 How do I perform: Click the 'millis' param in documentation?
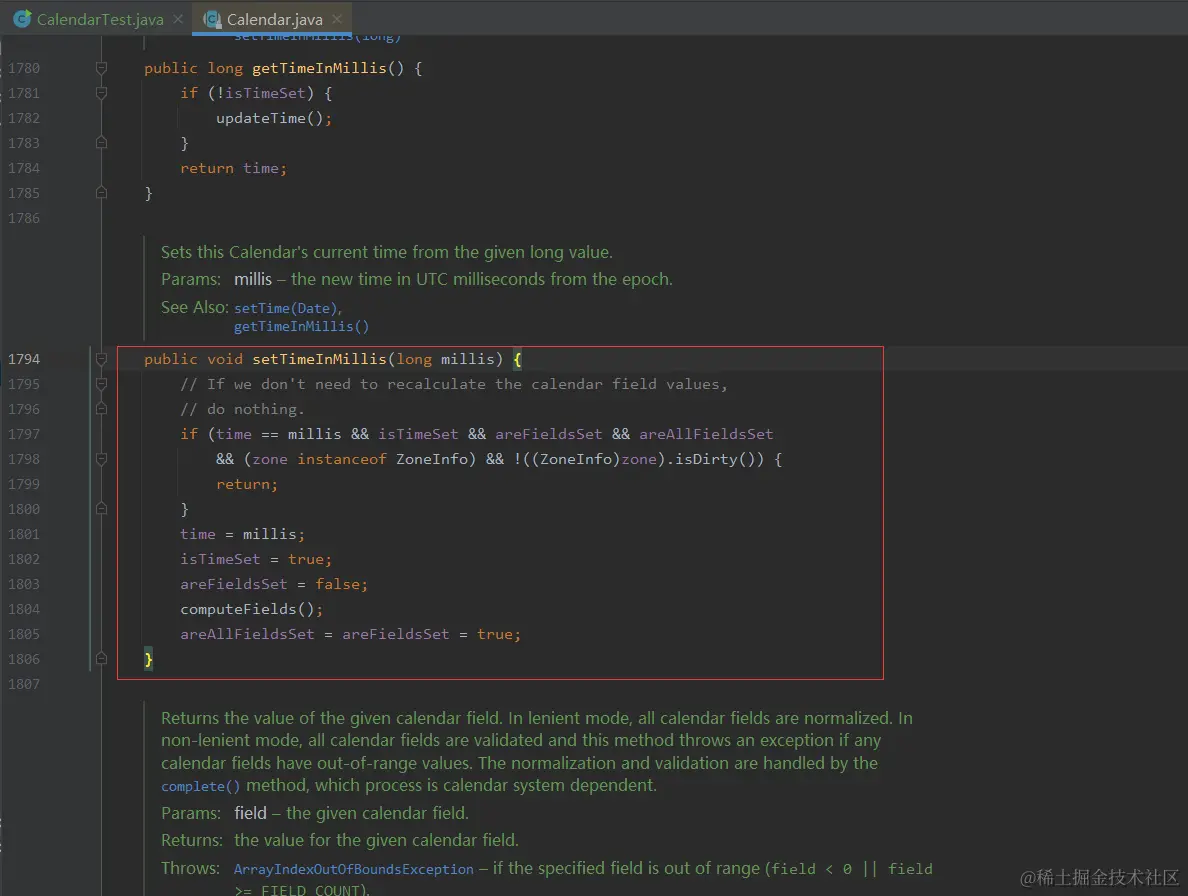pyautogui.click(x=253, y=279)
